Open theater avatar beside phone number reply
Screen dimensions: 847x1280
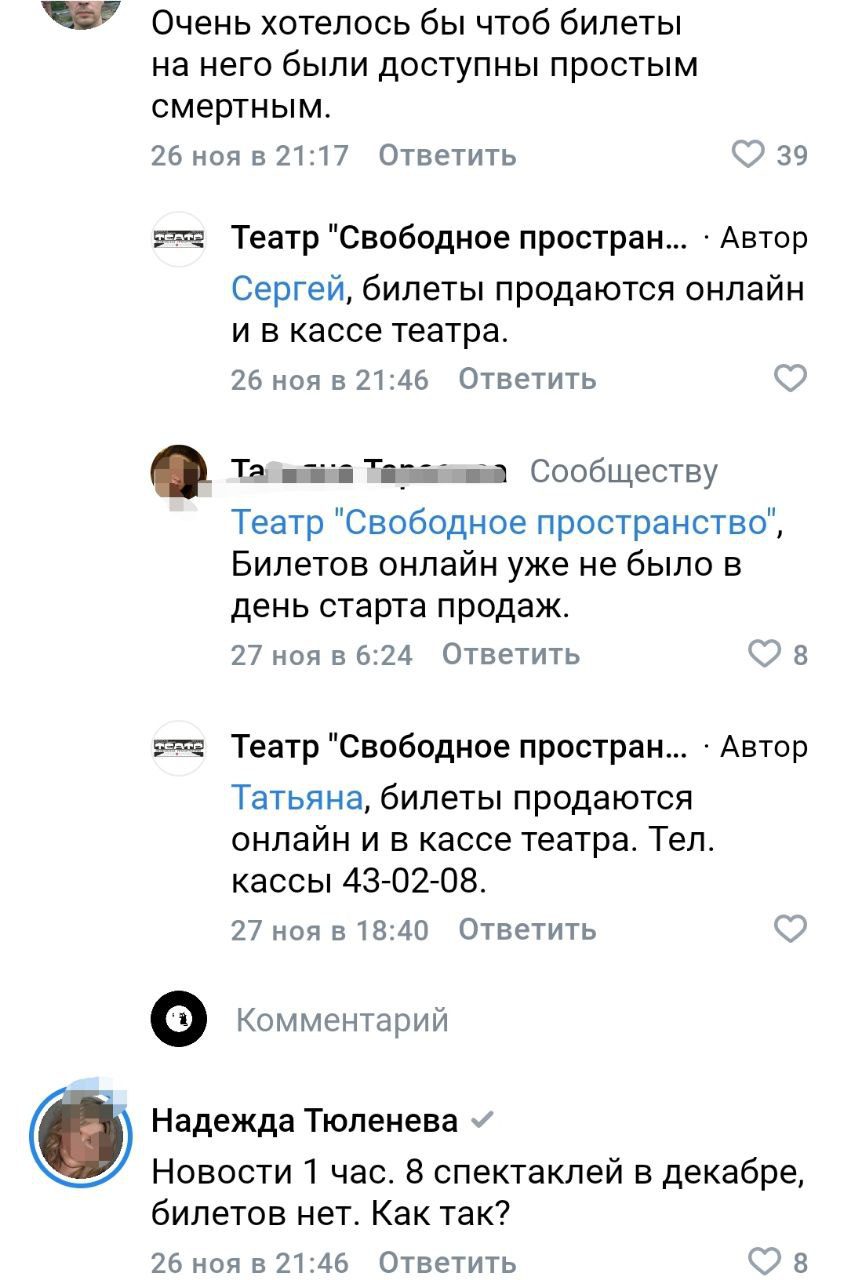tap(179, 747)
